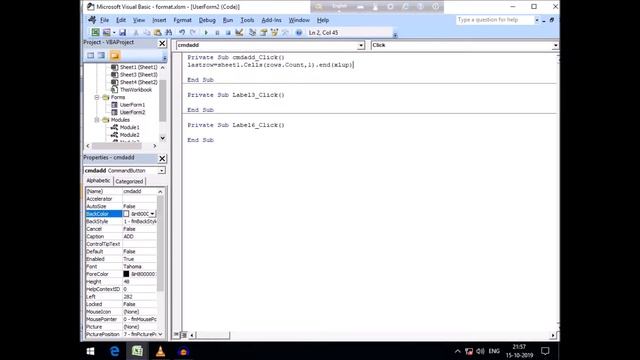The image size is (640, 360).
Task: Toggle Folders button in Project panel
Action: [x=115, y=56]
